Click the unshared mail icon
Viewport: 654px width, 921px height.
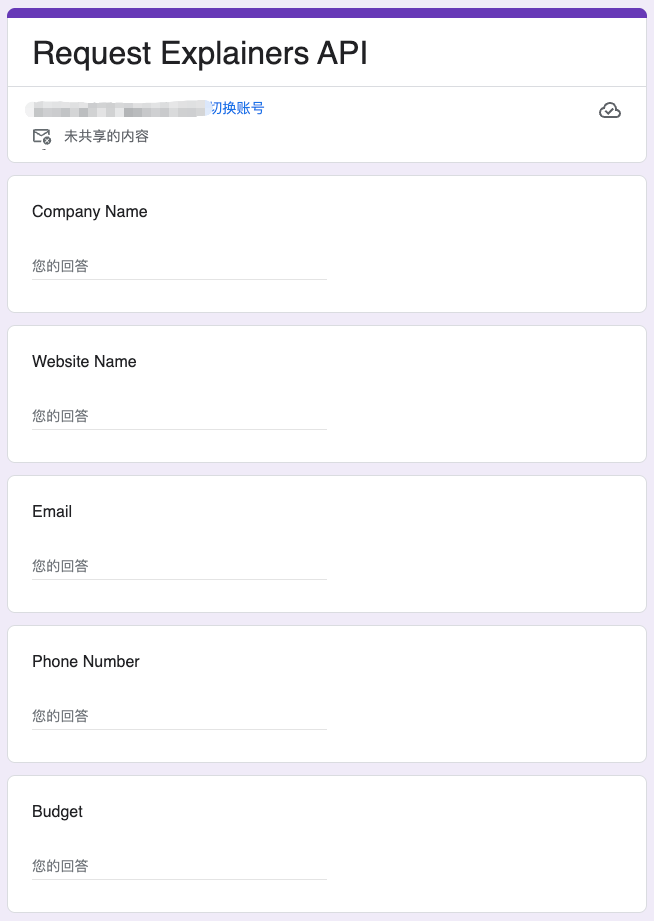(x=41, y=137)
